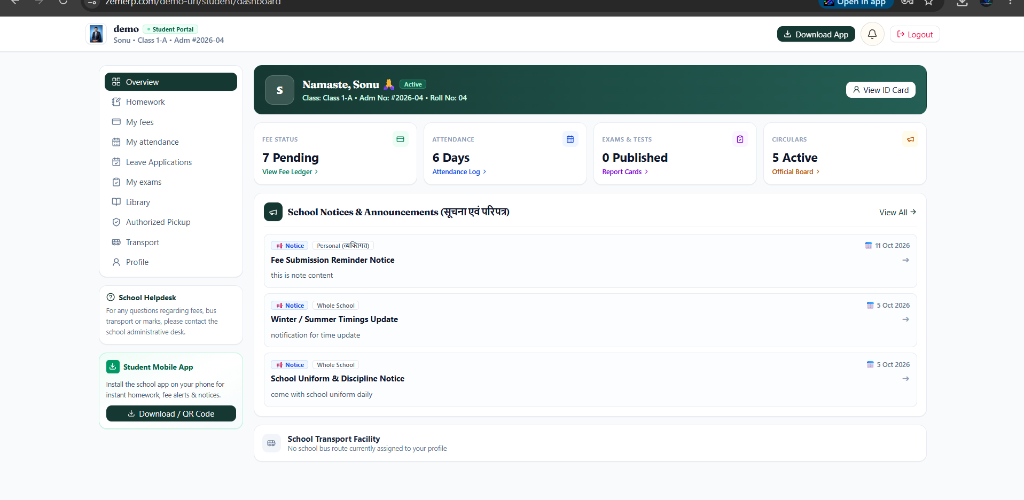Open Library from sidebar
This screenshot has width=1024, height=500.
[171, 202]
